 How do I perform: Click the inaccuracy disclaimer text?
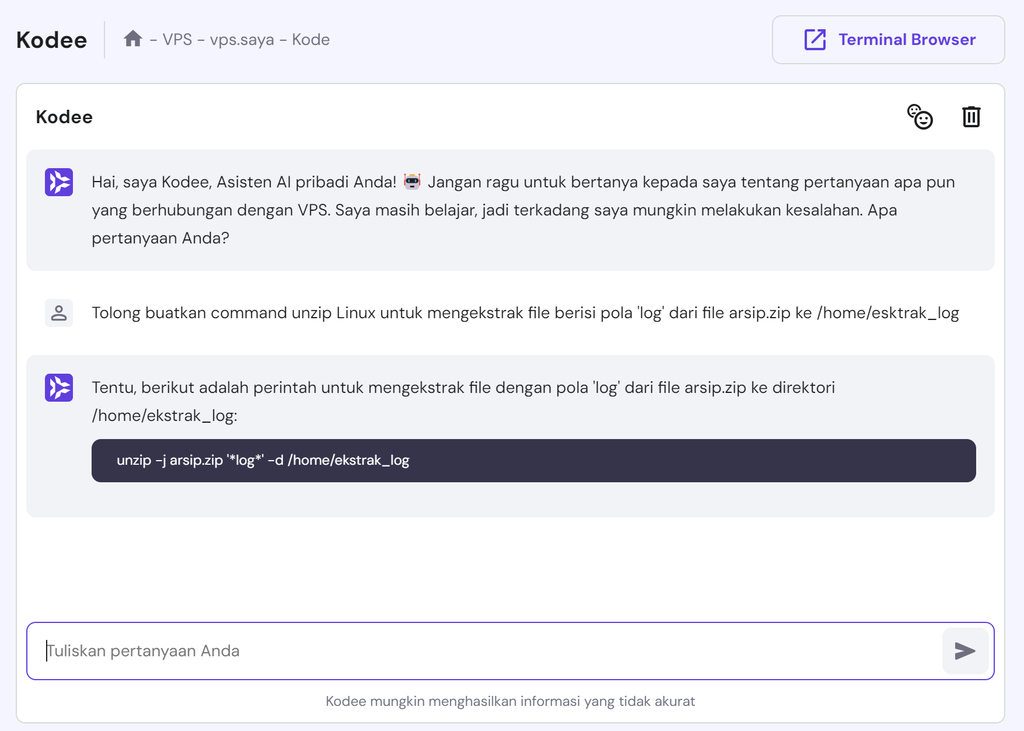tap(511, 701)
